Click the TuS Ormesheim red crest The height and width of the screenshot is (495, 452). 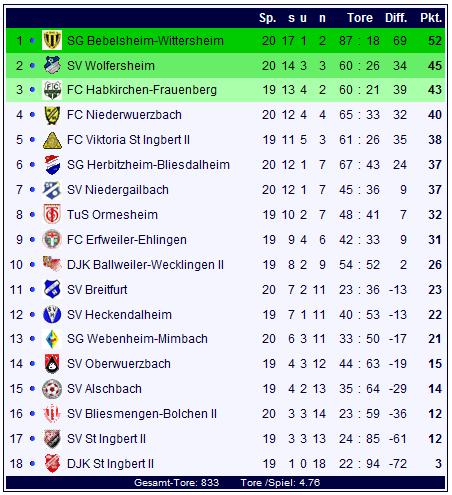pos(52,215)
